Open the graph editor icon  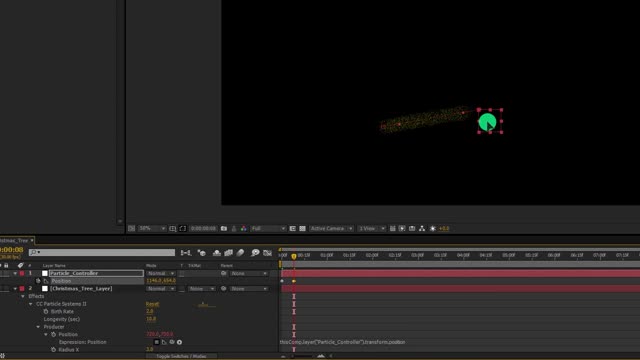(268, 253)
